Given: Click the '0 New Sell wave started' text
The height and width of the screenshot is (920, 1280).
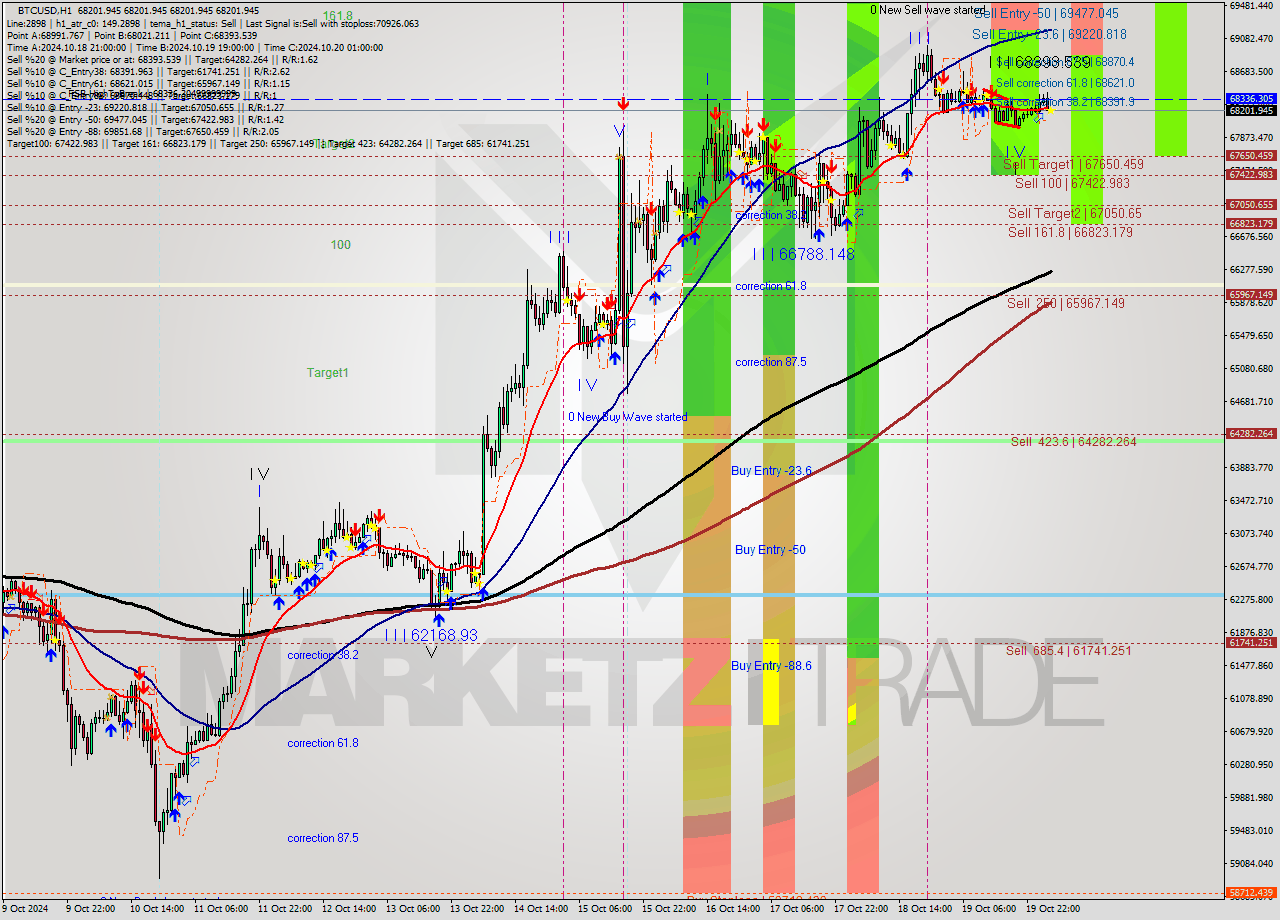Looking at the screenshot, I should tap(928, 10).
